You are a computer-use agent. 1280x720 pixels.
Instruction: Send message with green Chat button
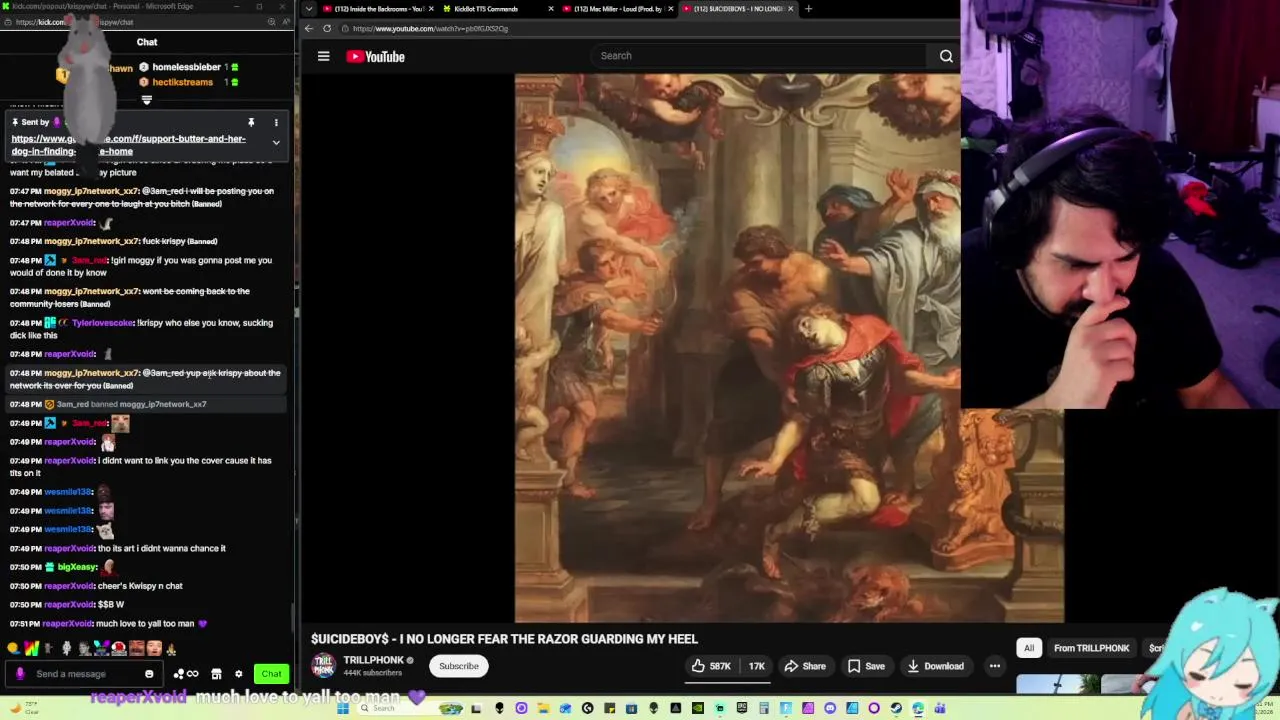pyautogui.click(x=271, y=674)
